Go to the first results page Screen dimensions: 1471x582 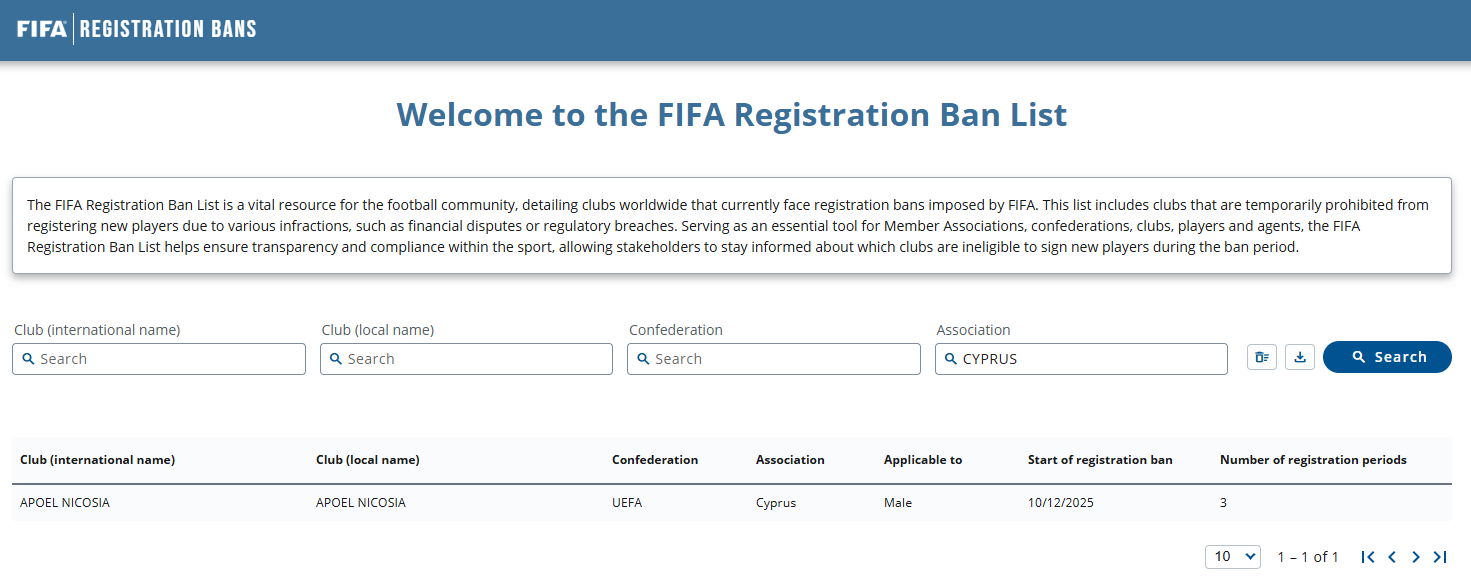1368,557
